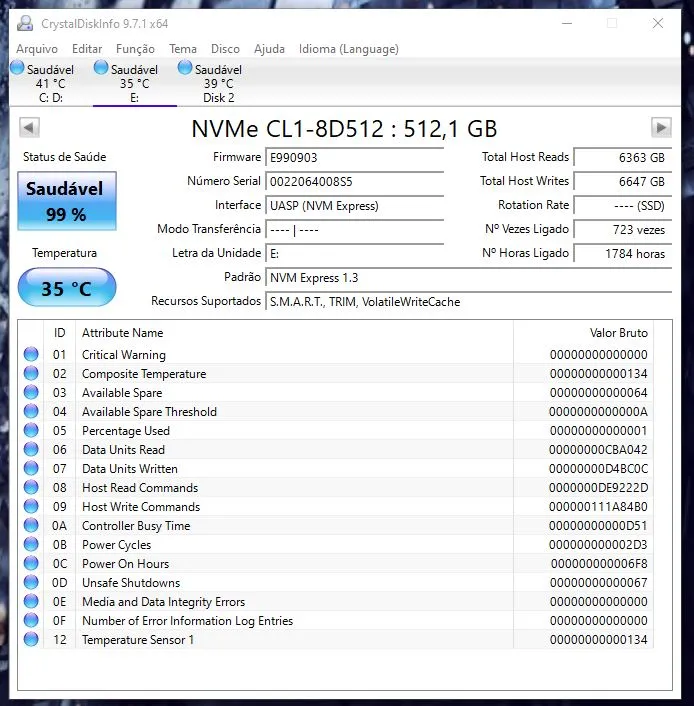Click the Saudável 99 % health status button
Viewport: 694px width, 706px height.
point(67,201)
